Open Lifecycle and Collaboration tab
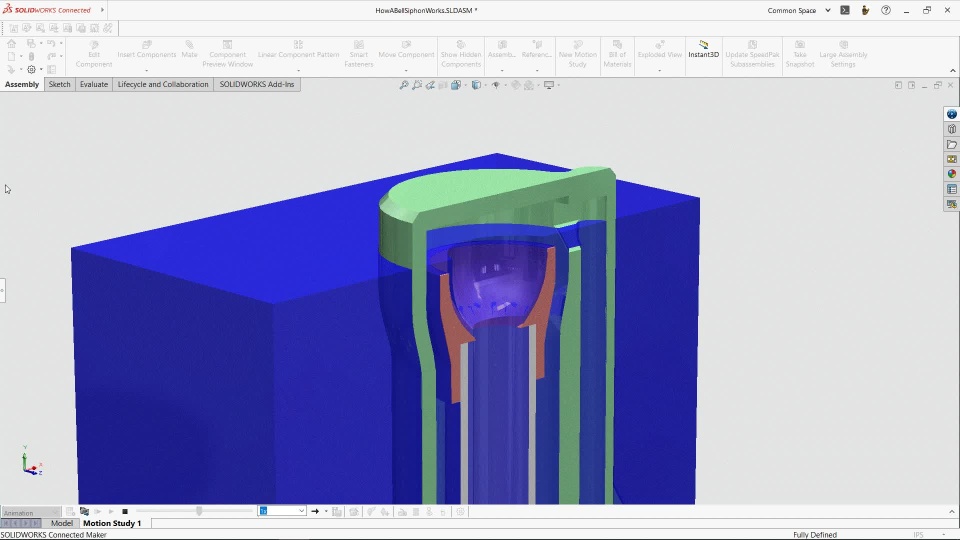The height and width of the screenshot is (540, 960). 163,84
